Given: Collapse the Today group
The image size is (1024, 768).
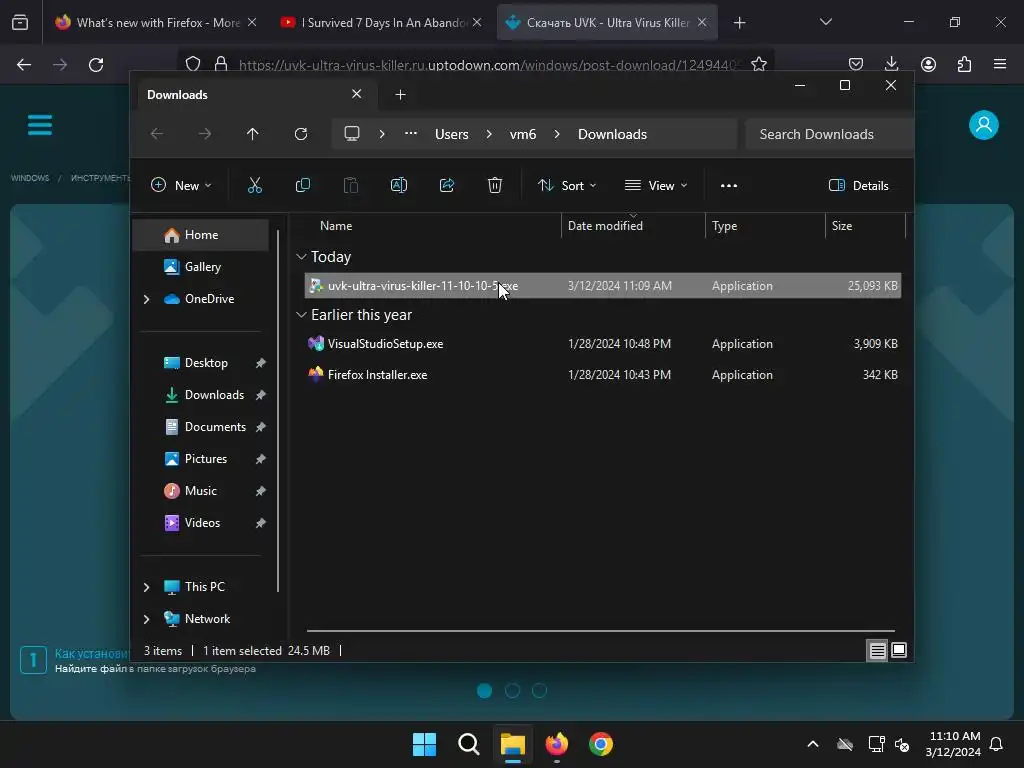Looking at the screenshot, I should tap(301, 257).
